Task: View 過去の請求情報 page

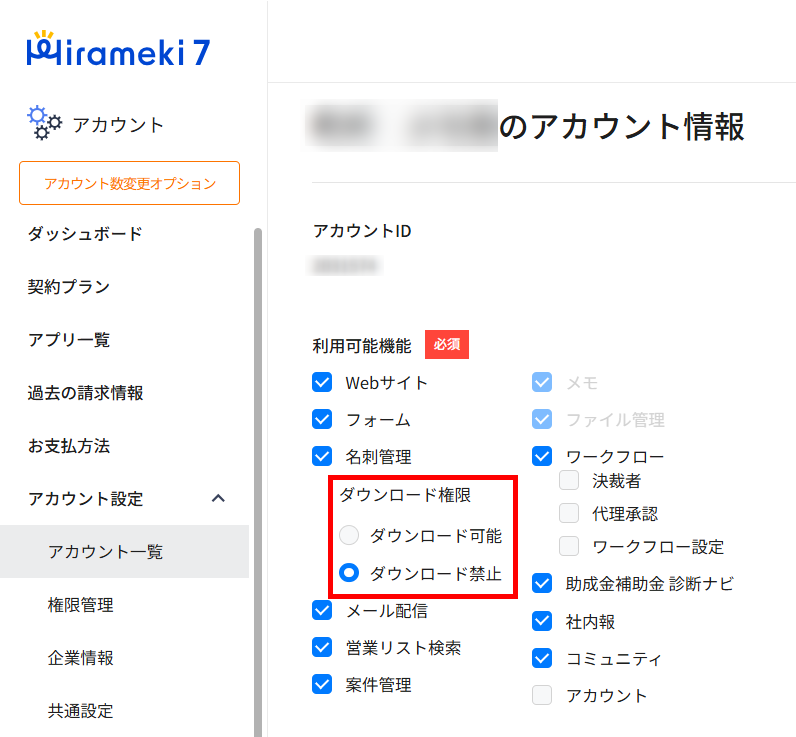Action: pyautogui.click(x=85, y=393)
